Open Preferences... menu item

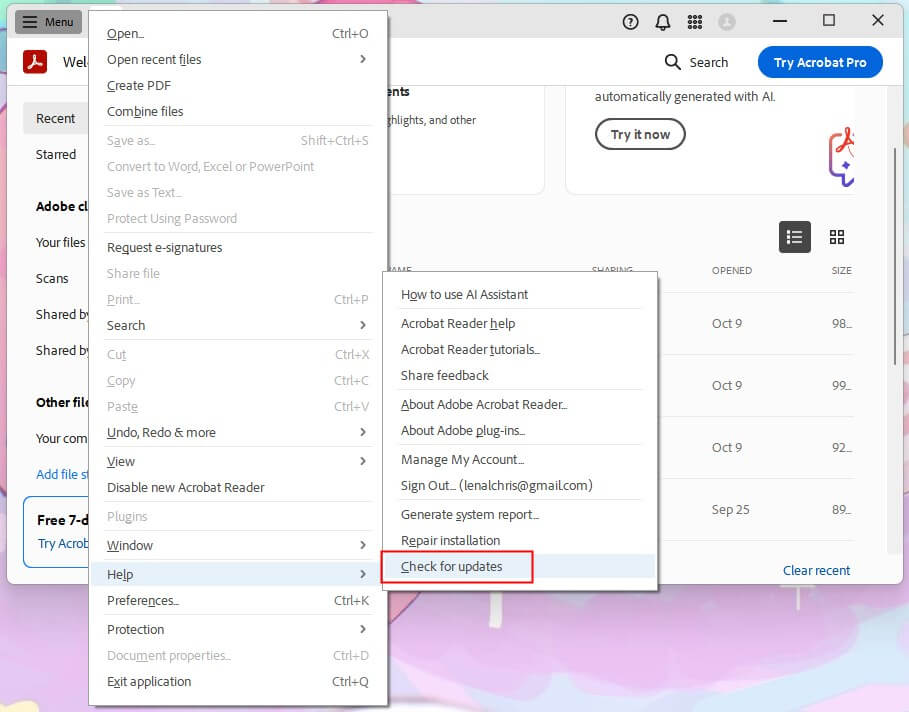click(x=238, y=601)
